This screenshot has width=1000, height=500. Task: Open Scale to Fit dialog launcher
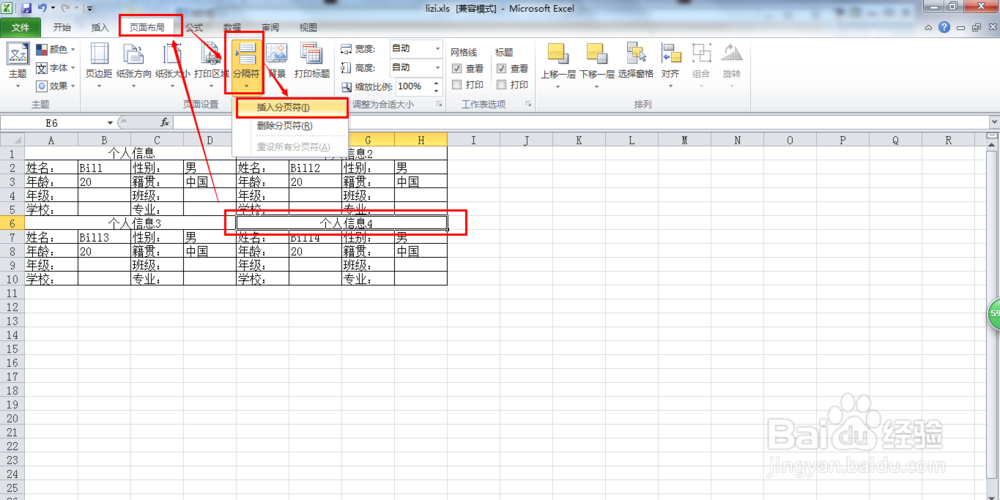(x=439, y=105)
